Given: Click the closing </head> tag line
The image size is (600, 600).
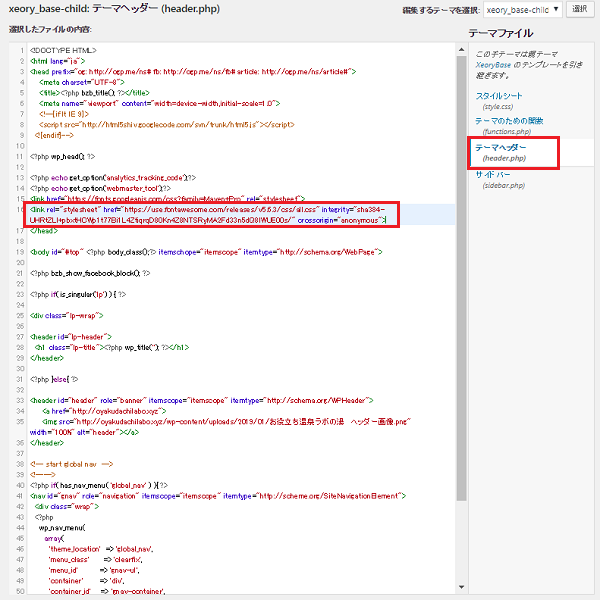Looking at the screenshot, I should 44,231.
